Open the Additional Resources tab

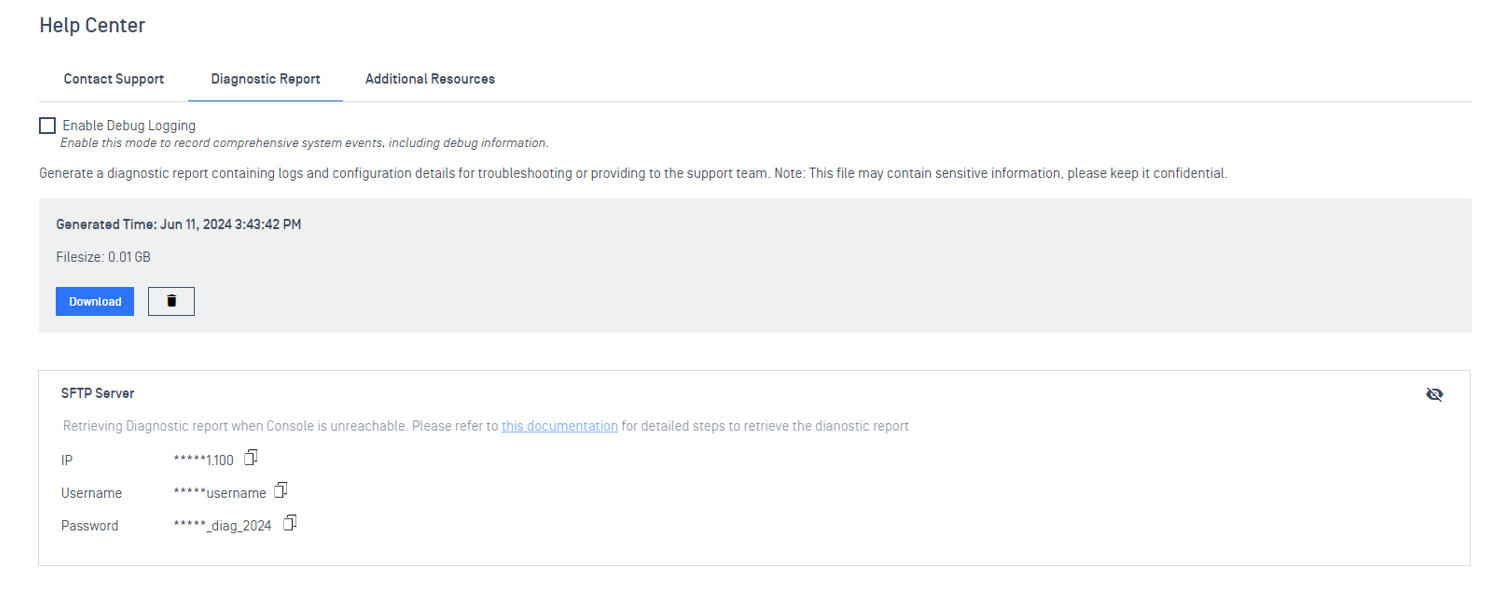(x=430, y=79)
